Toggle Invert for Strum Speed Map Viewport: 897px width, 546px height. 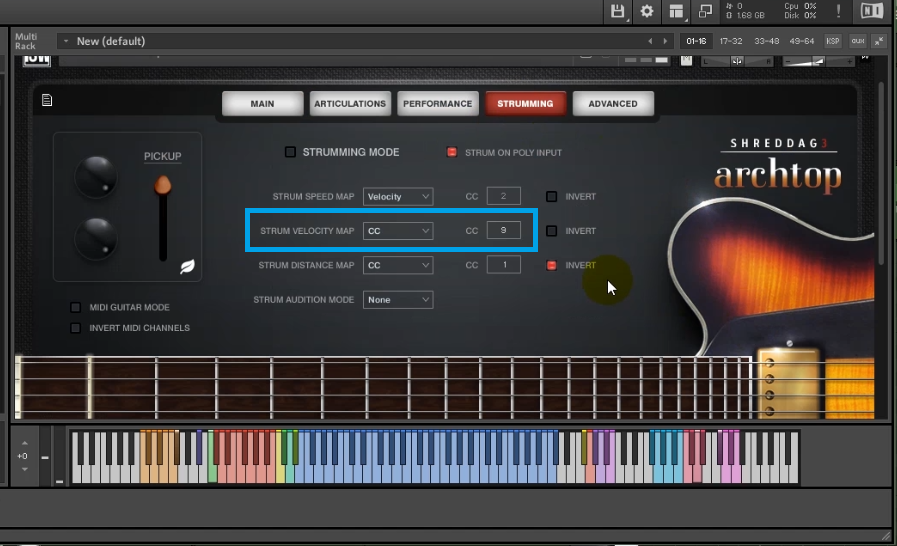551,196
